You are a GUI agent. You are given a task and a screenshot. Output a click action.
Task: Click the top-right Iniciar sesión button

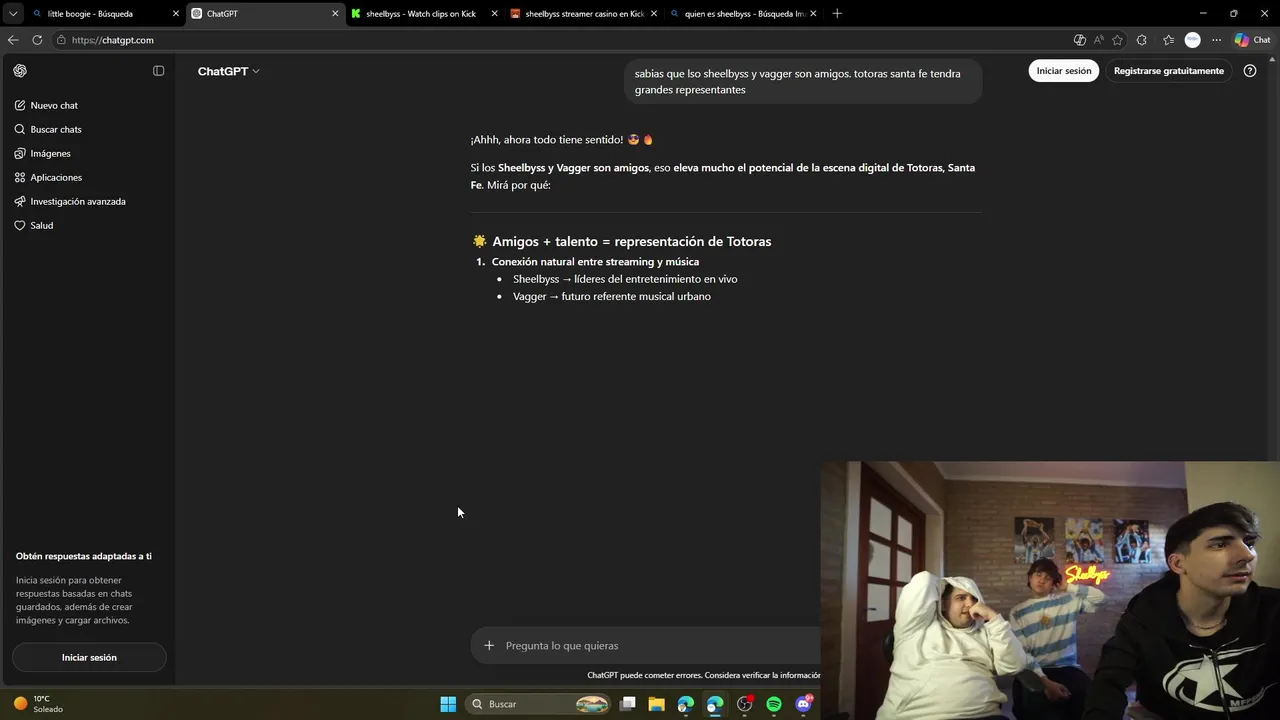coord(1064,71)
